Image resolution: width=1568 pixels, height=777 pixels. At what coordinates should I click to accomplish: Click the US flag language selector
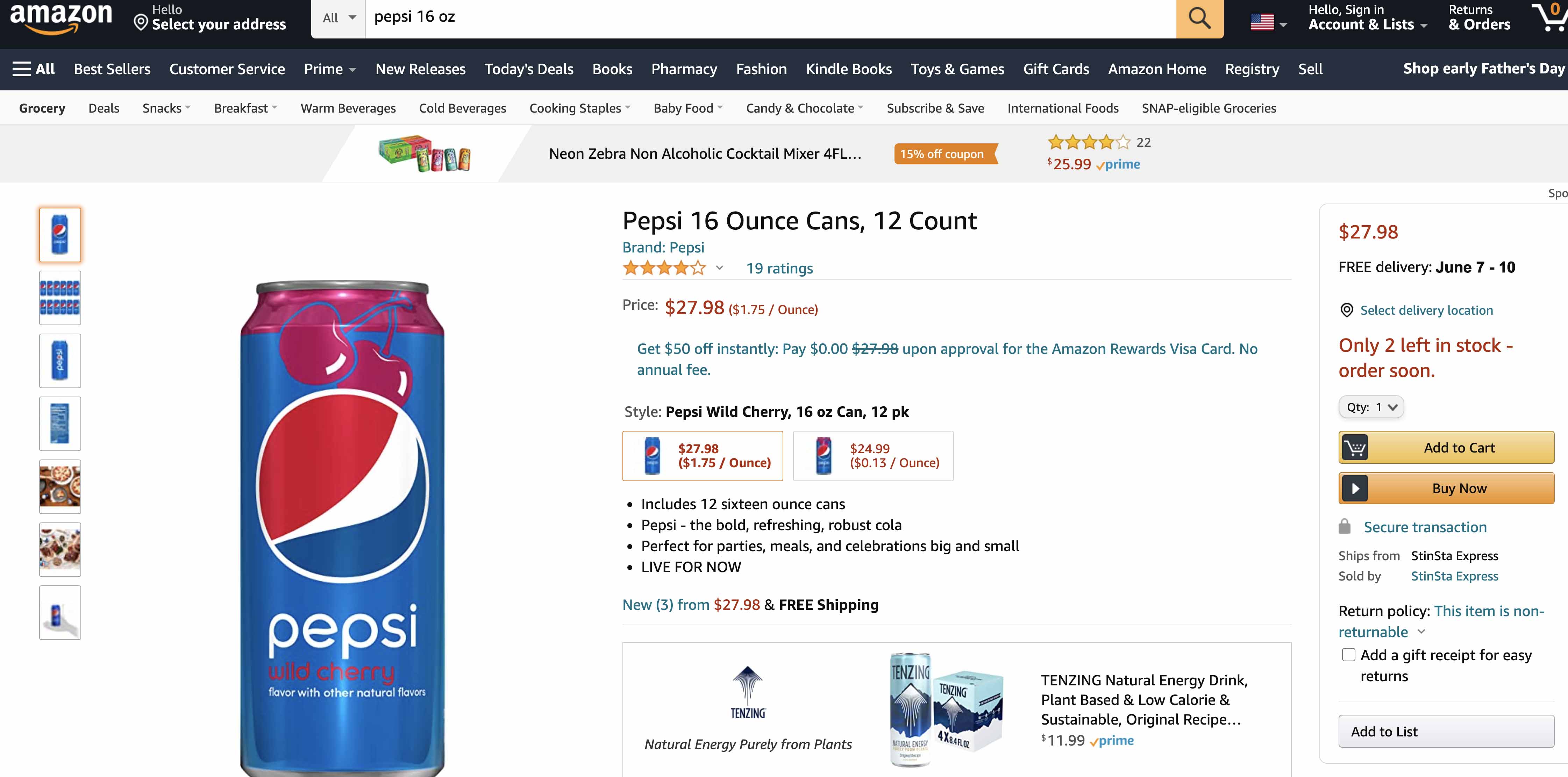click(x=1268, y=22)
